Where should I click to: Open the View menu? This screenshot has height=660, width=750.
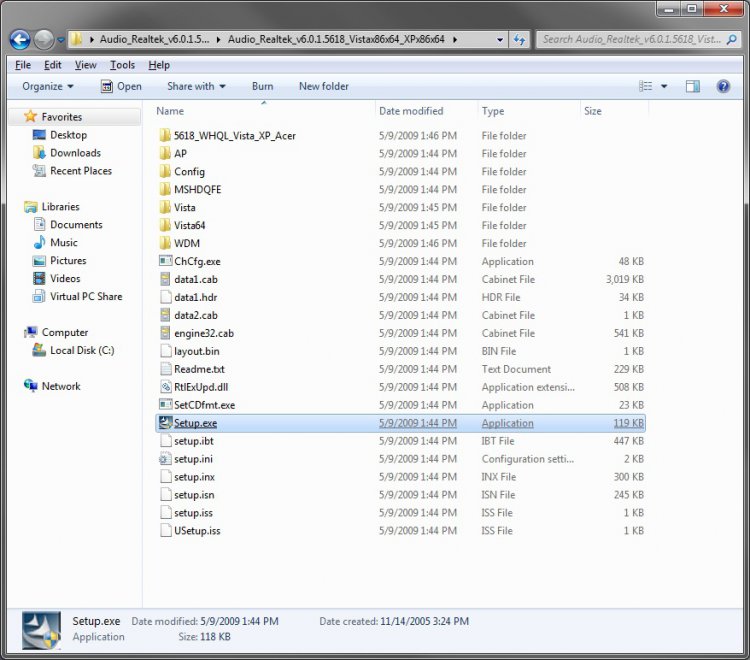coord(86,65)
